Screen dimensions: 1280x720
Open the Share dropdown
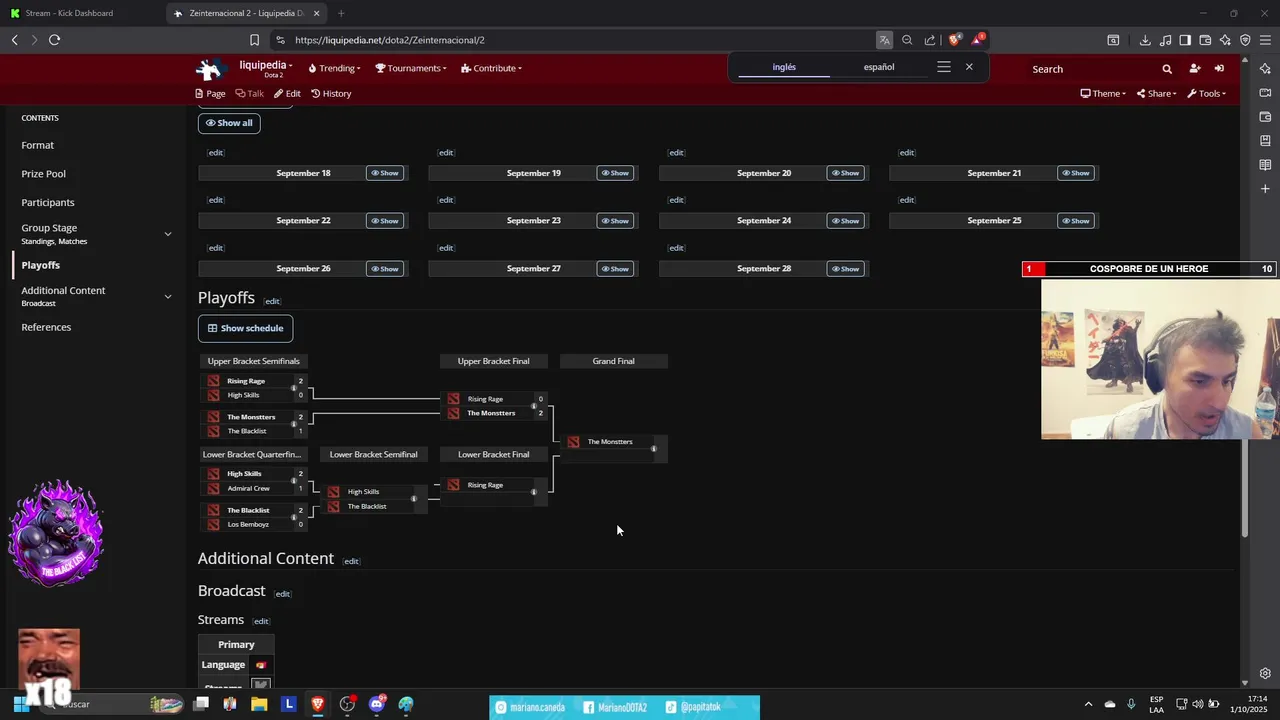pyautogui.click(x=1156, y=93)
